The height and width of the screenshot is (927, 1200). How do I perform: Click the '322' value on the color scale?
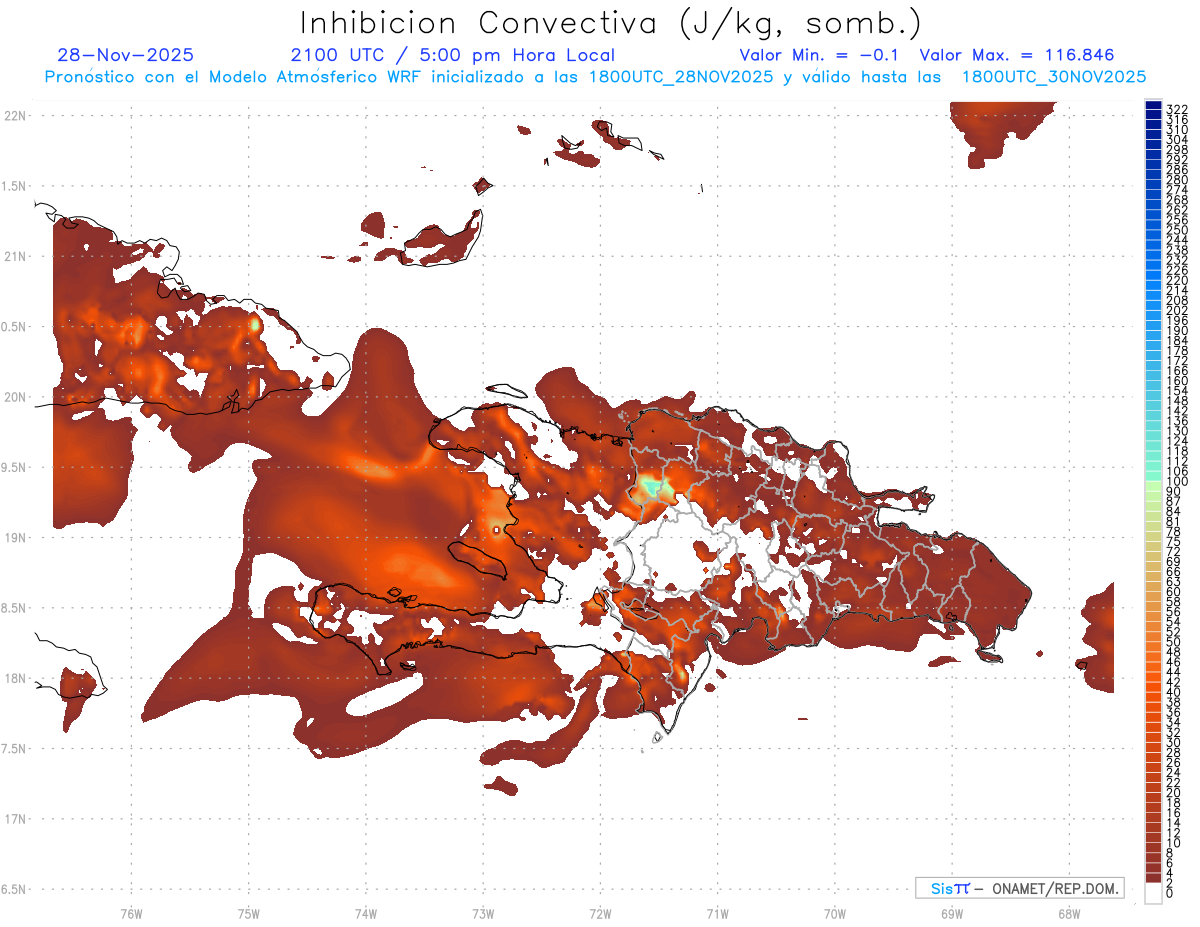[x=1177, y=109]
